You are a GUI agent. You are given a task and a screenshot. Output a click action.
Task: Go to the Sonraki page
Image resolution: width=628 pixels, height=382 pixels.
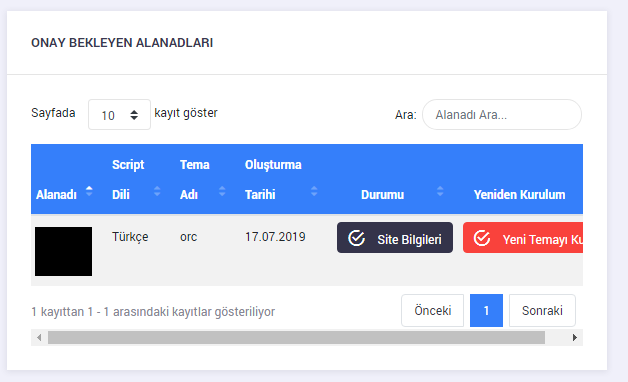[542, 311]
